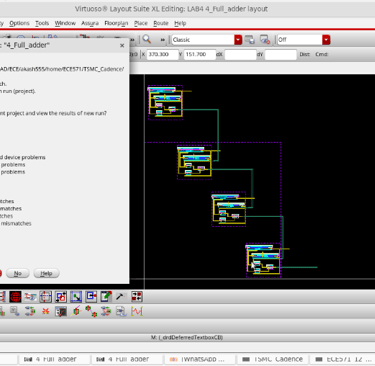The image size is (375, 366).
Task: Click the blue square with red dot icon
Action: point(91,296)
